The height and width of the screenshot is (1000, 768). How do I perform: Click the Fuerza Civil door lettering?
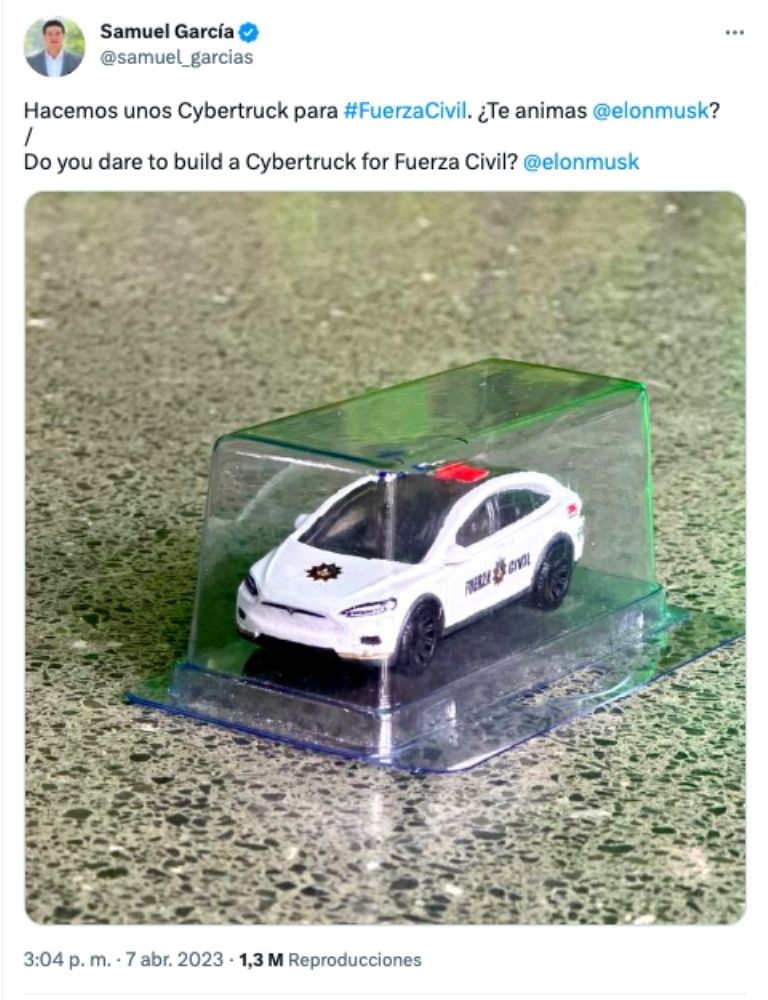[x=498, y=572]
